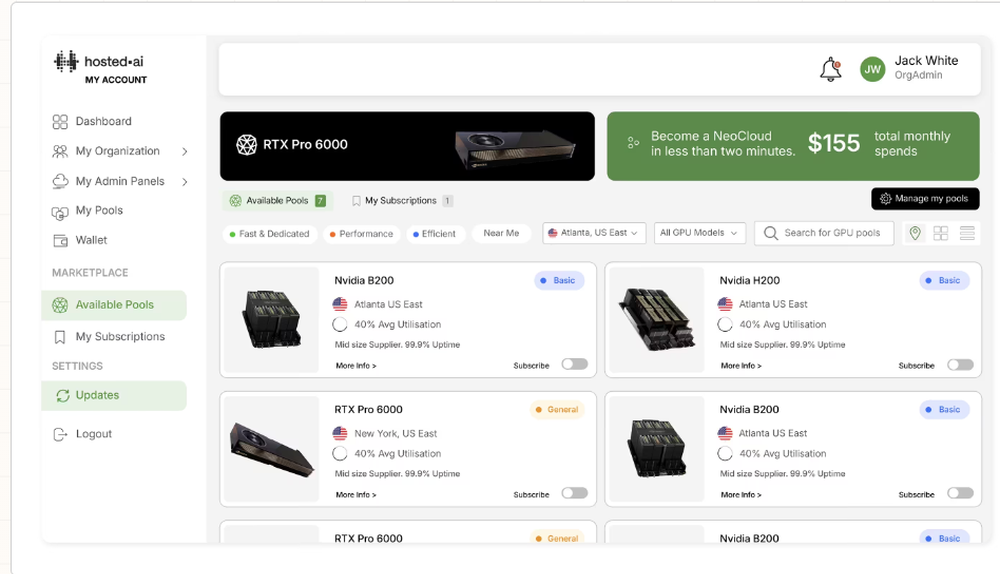Click the Search for GPU pools field
1000x574 pixels.
pos(824,233)
